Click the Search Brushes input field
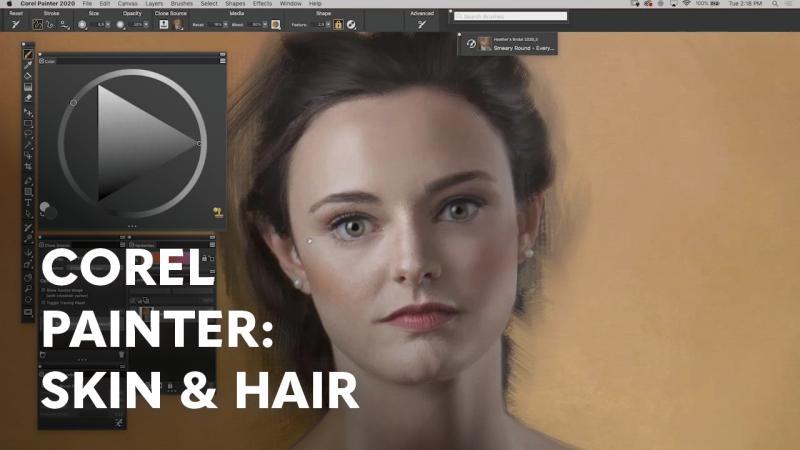Image resolution: width=800 pixels, height=450 pixels. [512, 17]
